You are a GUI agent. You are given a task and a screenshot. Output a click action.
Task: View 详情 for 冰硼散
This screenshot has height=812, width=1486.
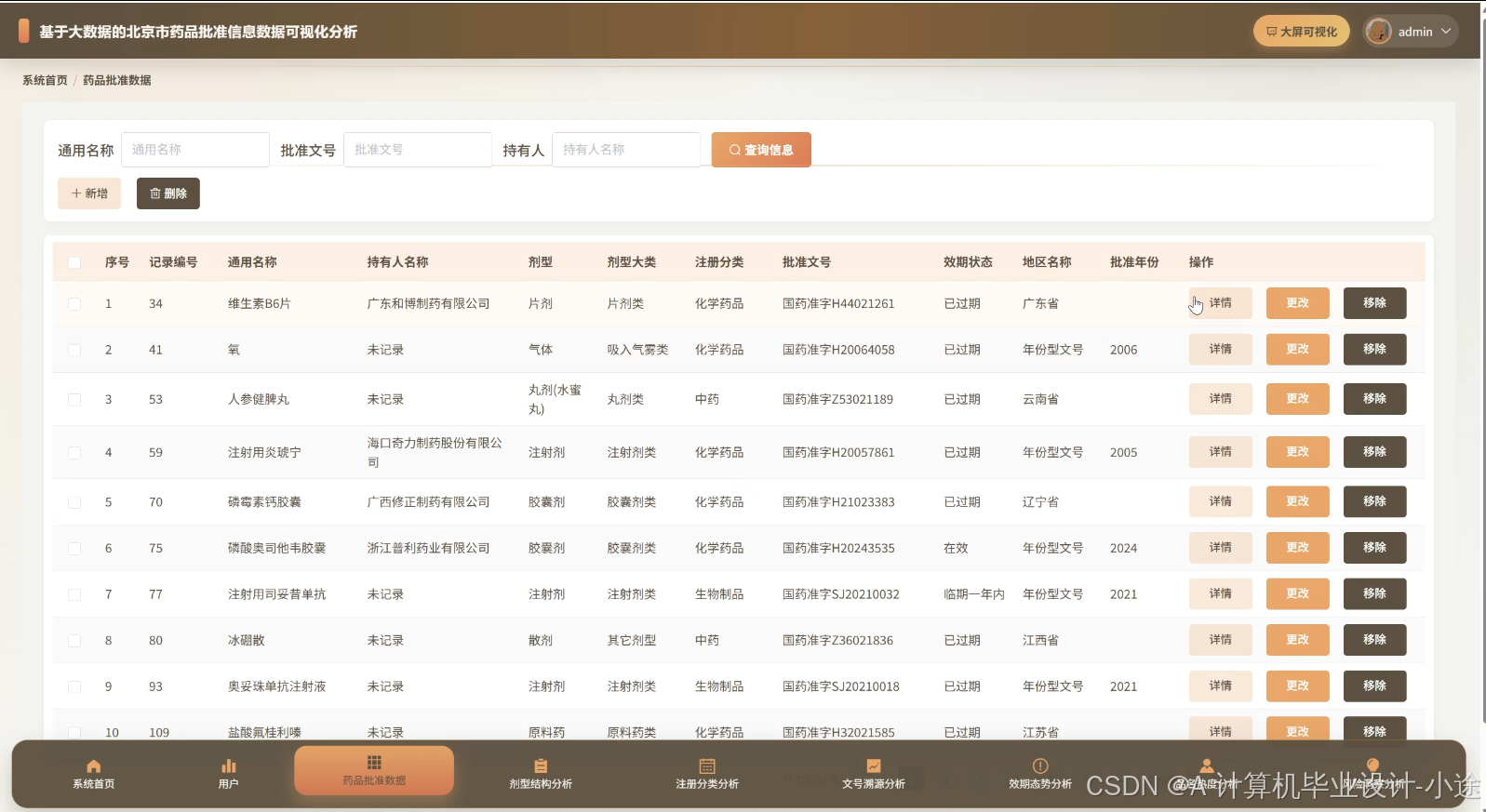pyautogui.click(x=1220, y=640)
